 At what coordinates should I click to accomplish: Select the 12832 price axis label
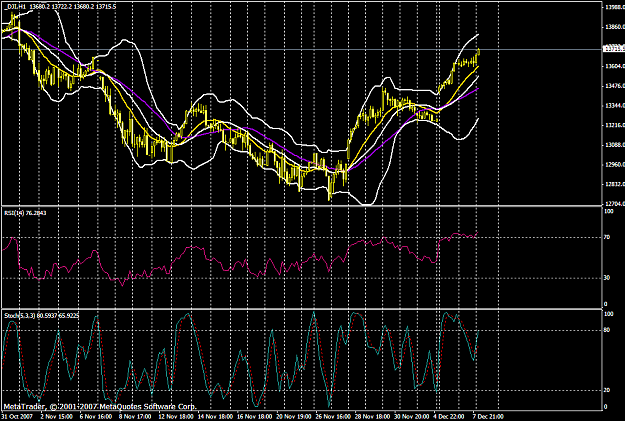[x=615, y=184]
